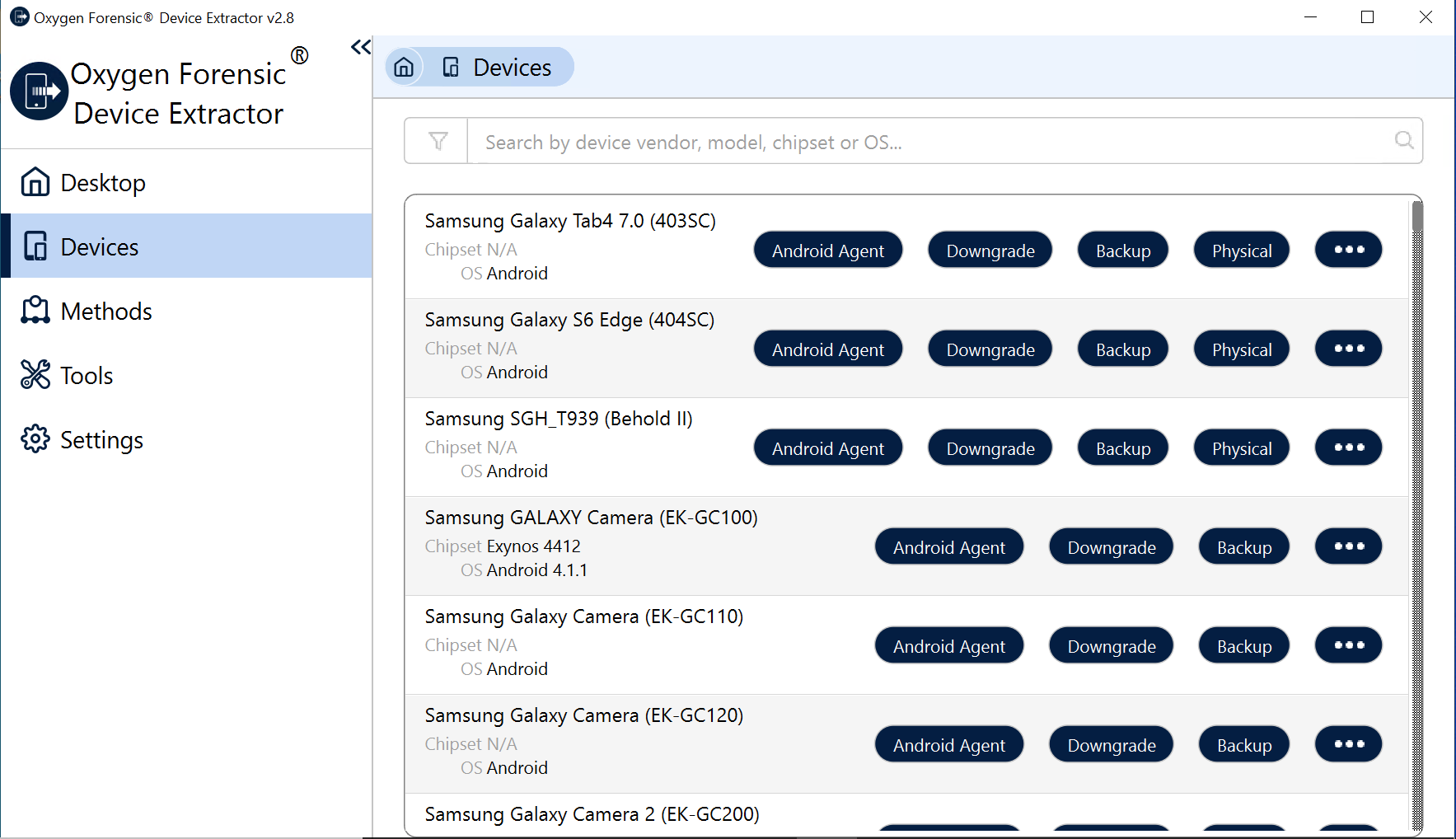The width and height of the screenshot is (1456, 839).
Task: Click the Settings gear icon in sidebar
Action: point(35,438)
